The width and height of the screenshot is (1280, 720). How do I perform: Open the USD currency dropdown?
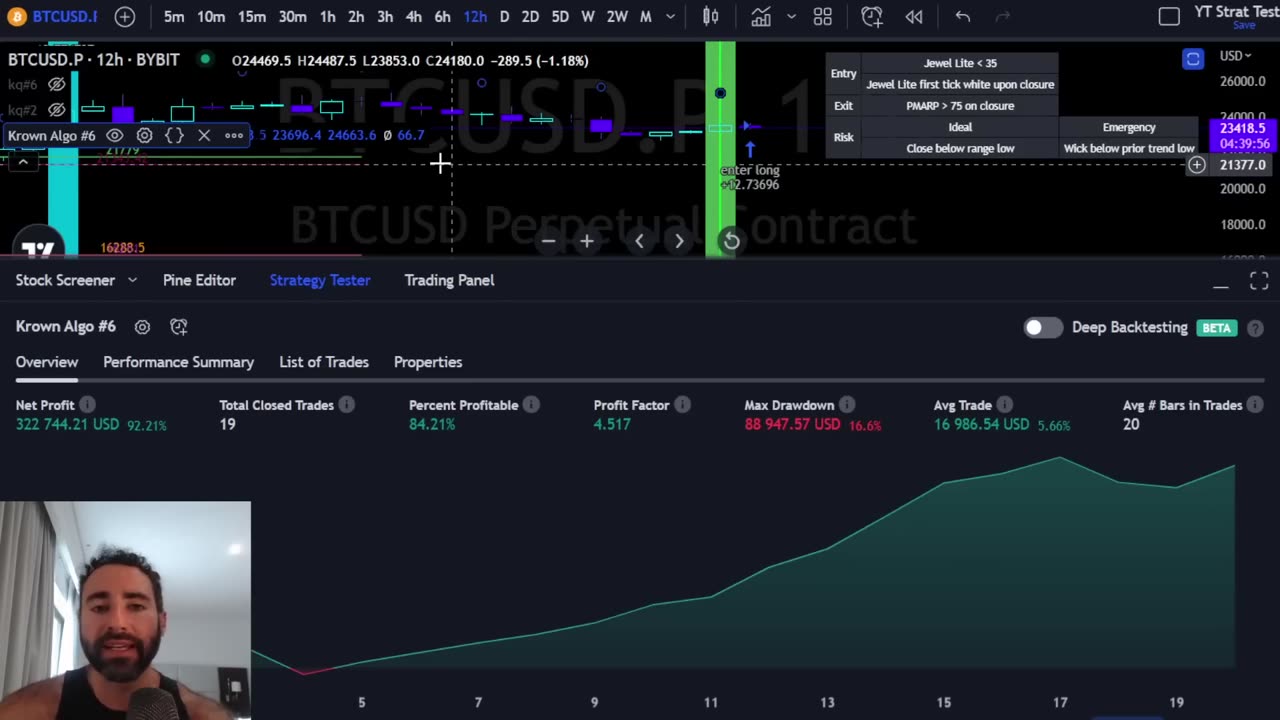(1236, 56)
